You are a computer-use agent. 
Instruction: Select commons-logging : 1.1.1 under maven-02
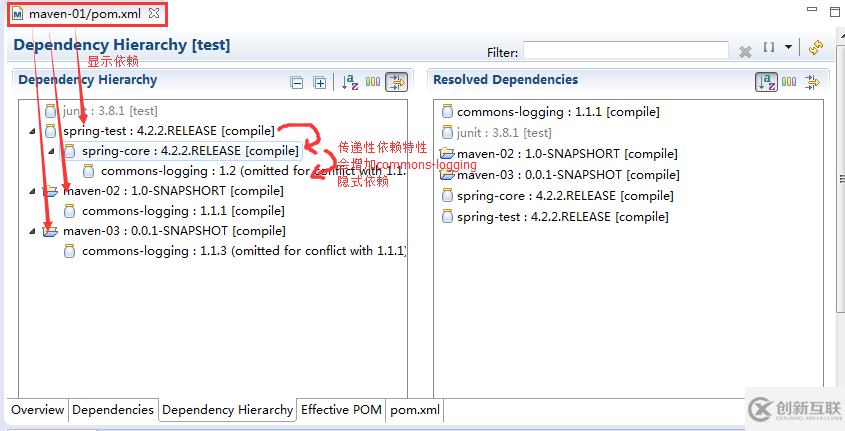(x=183, y=211)
